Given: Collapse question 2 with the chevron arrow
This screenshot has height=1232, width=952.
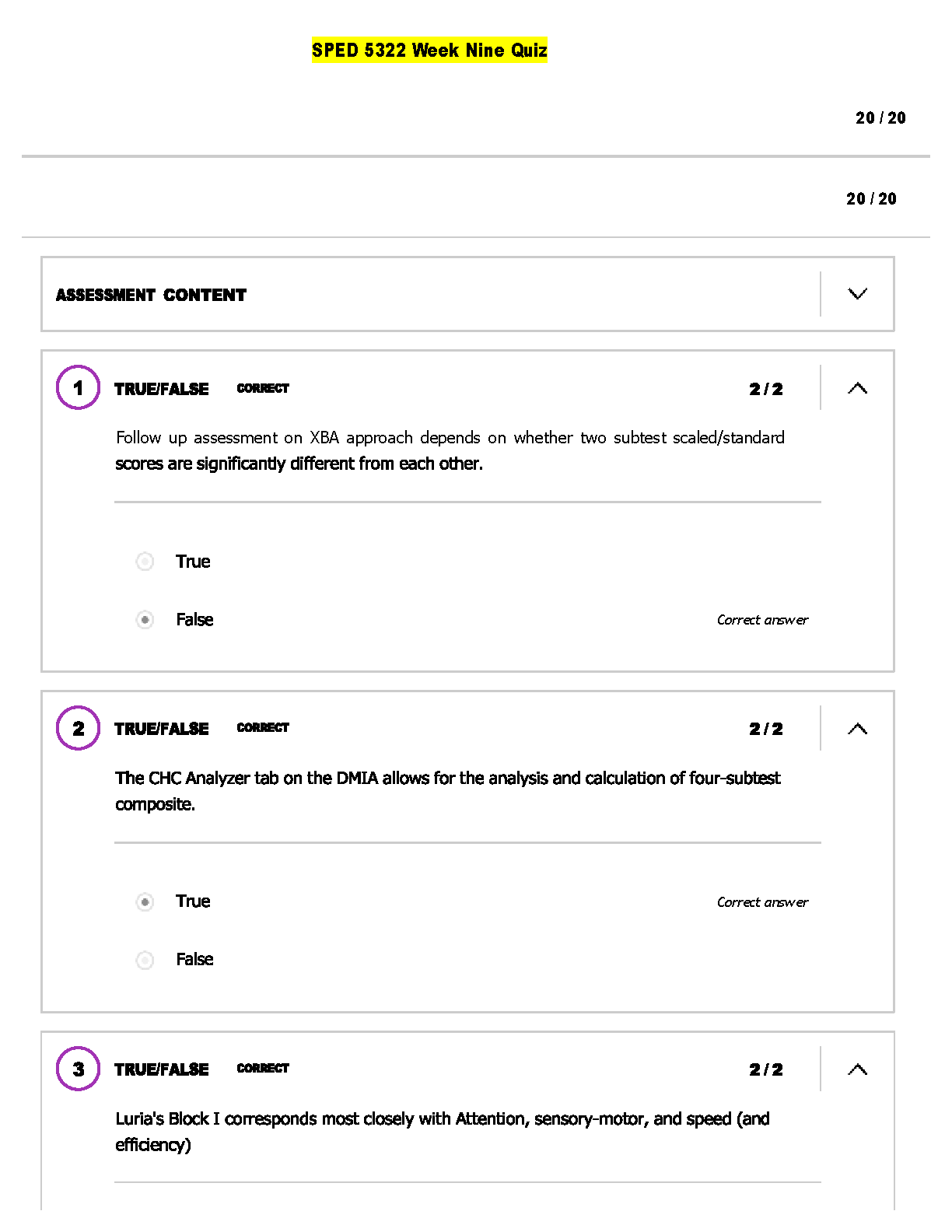Looking at the screenshot, I should [857, 729].
